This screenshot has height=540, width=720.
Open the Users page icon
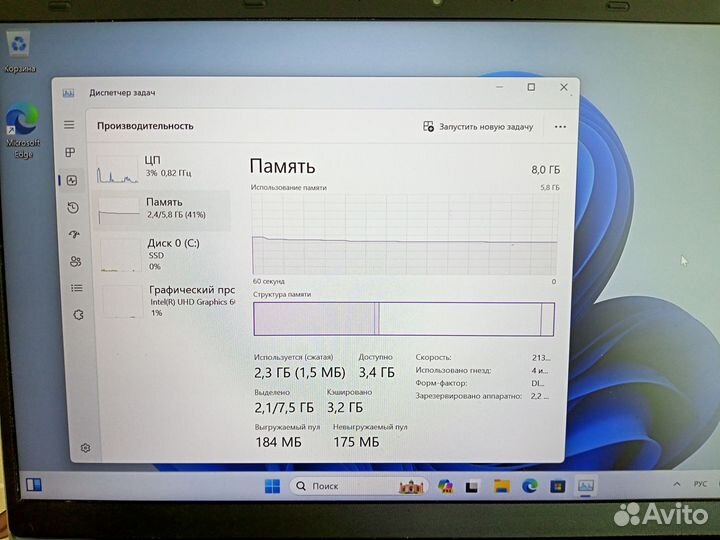74,262
